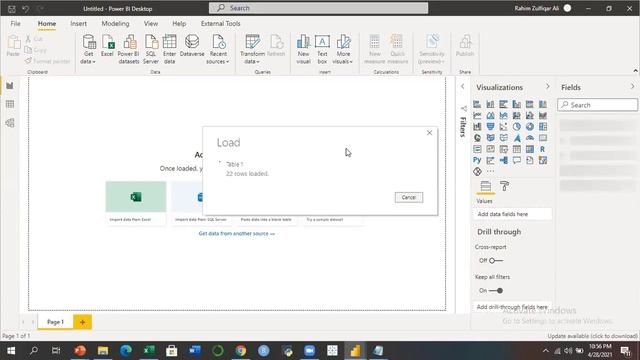The height and width of the screenshot is (360, 640).
Task: Select the Treemap visual
Action: (543, 127)
